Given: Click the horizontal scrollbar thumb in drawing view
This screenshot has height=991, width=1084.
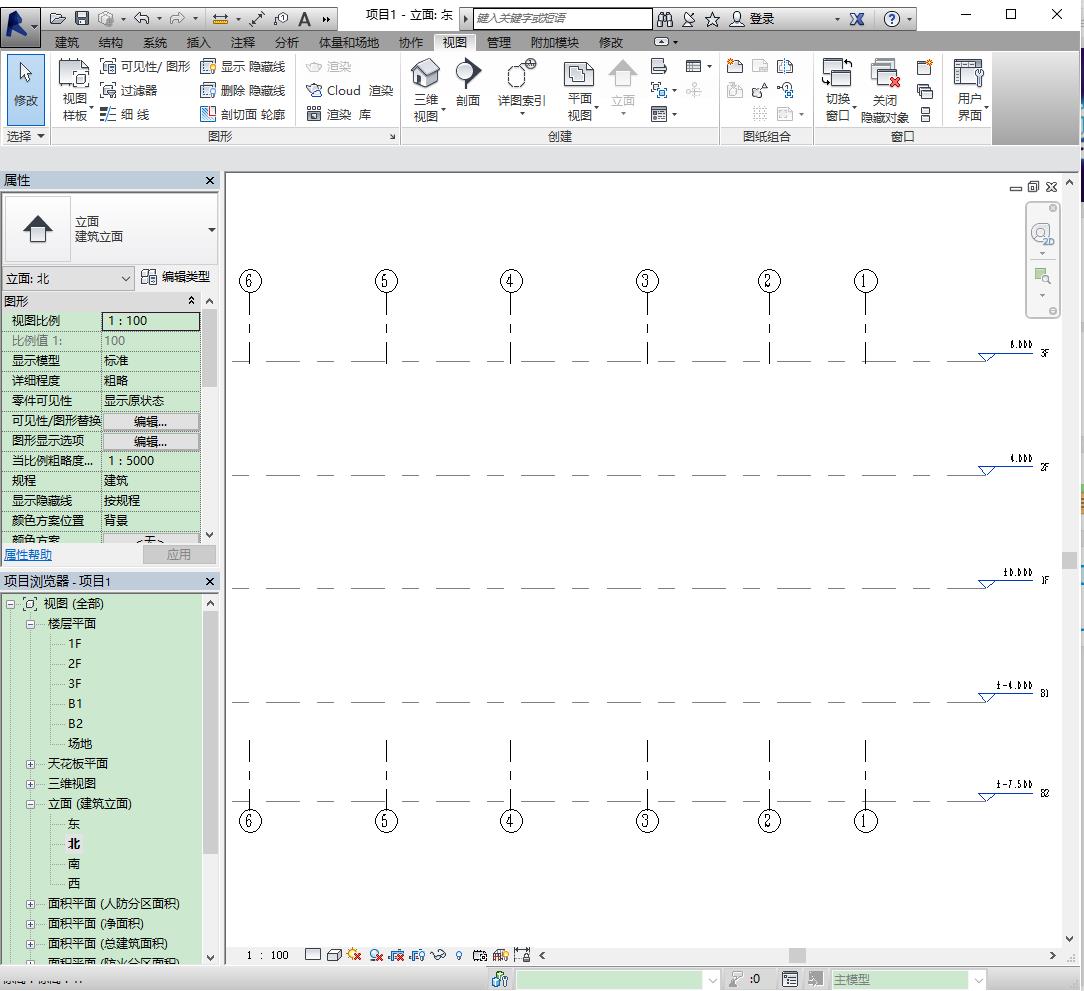Looking at the screenshot, I should [797, 955].
